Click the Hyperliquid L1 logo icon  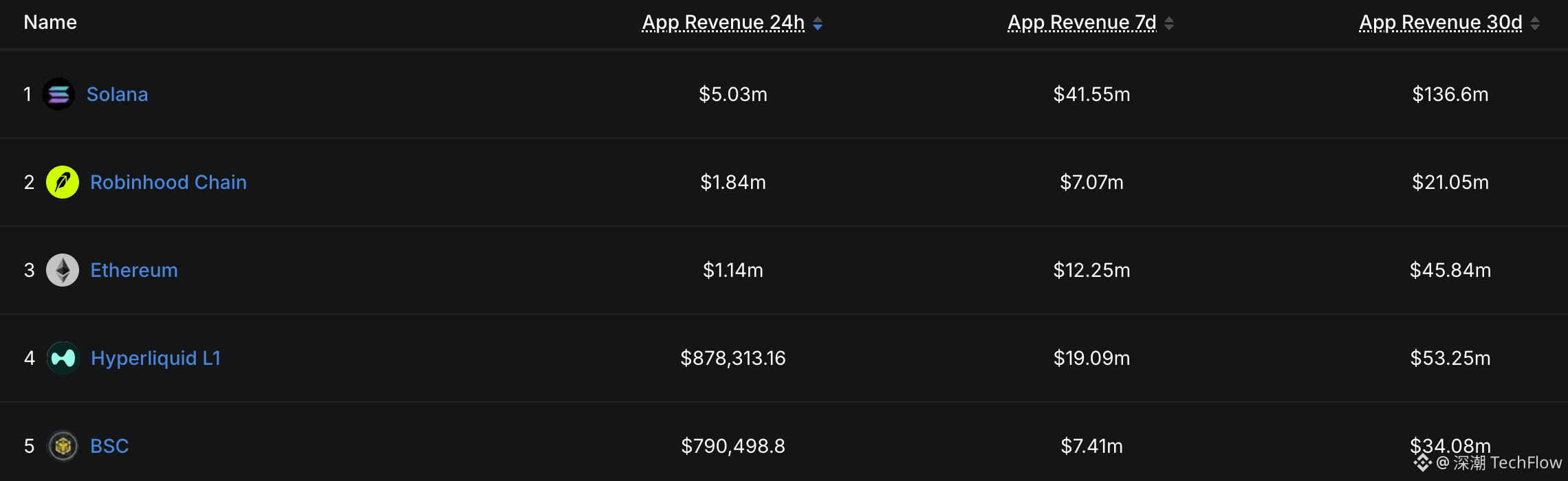click(63, 358)
